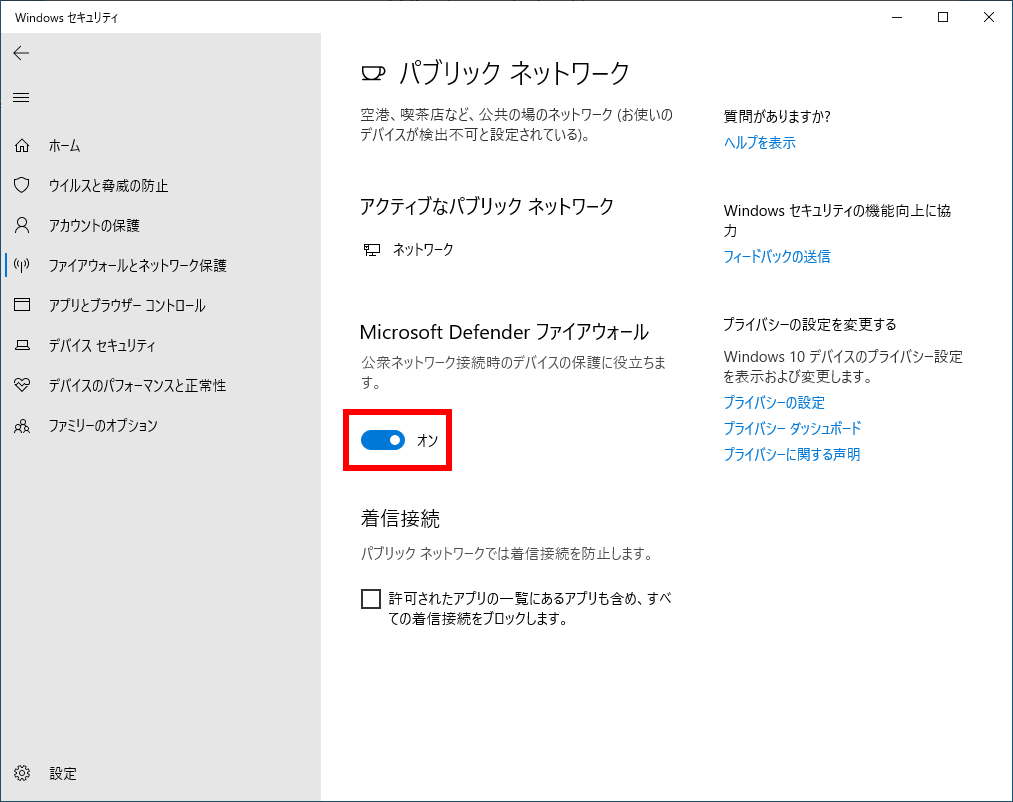1013x802 pixels.
Task: Click the プライバシーの設定を変更する heading
Action: [809, 324]
